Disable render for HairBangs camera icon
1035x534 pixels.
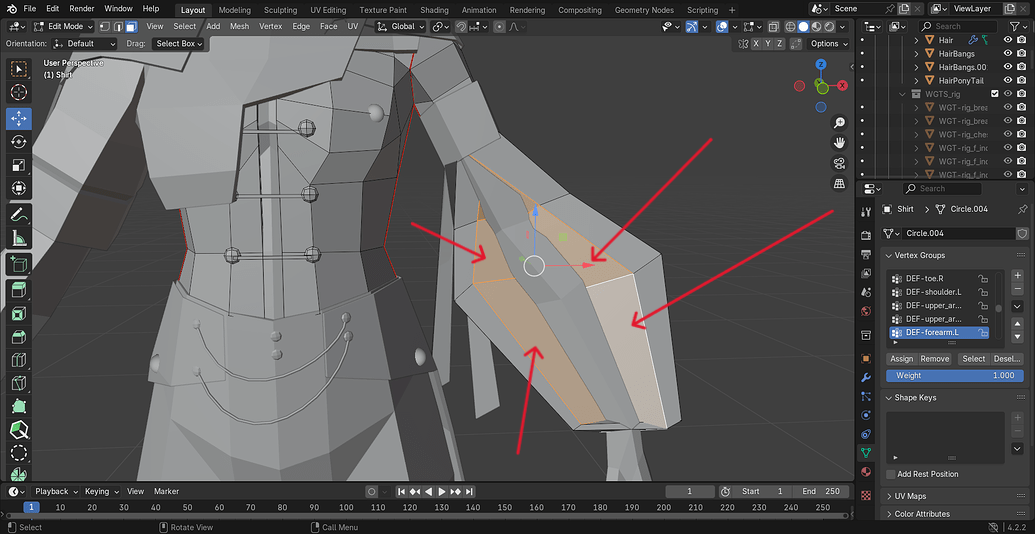coord(1021,53)
